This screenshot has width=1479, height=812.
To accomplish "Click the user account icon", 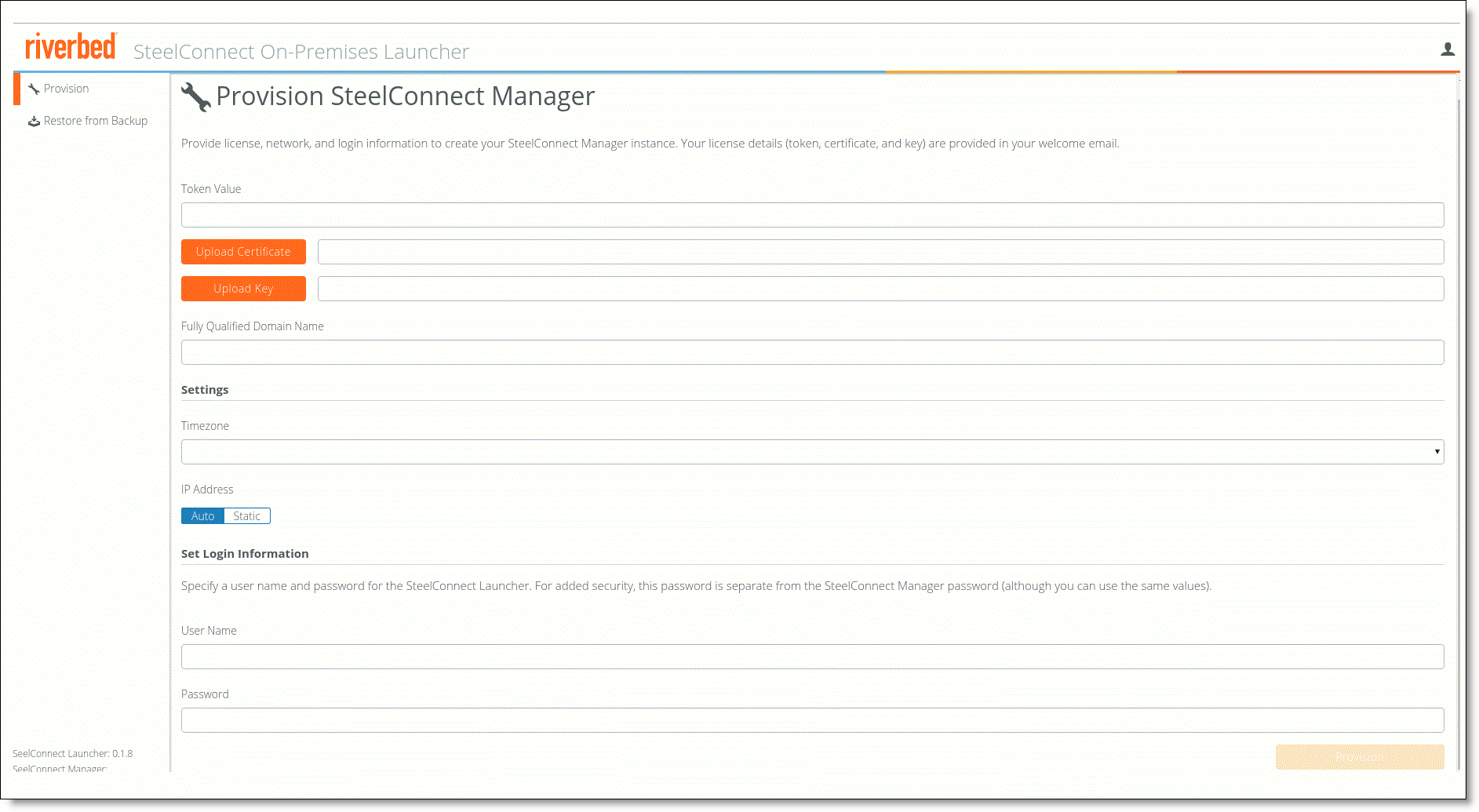I will click(x=1448, y=49).
